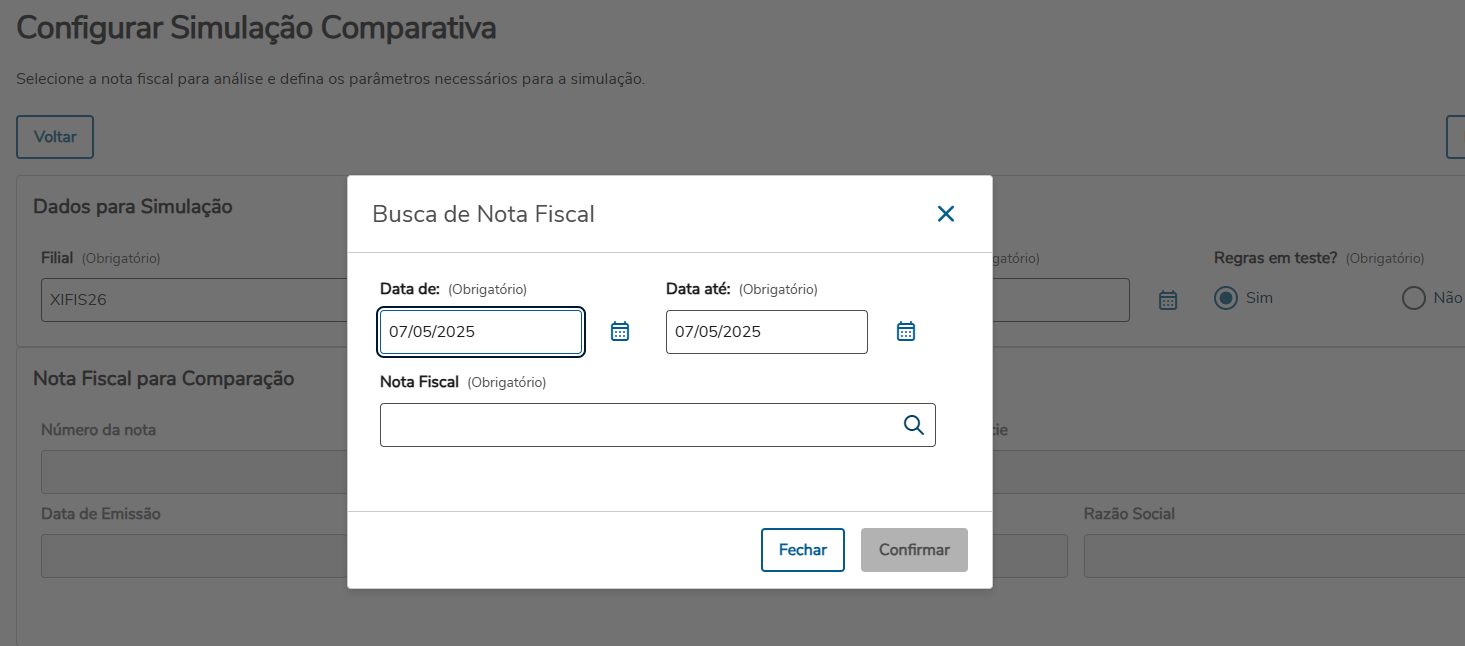The height and width of the screenshot is (646, 1465).
Task: Select the Sim radio option
Action: tap(1225, 298)
